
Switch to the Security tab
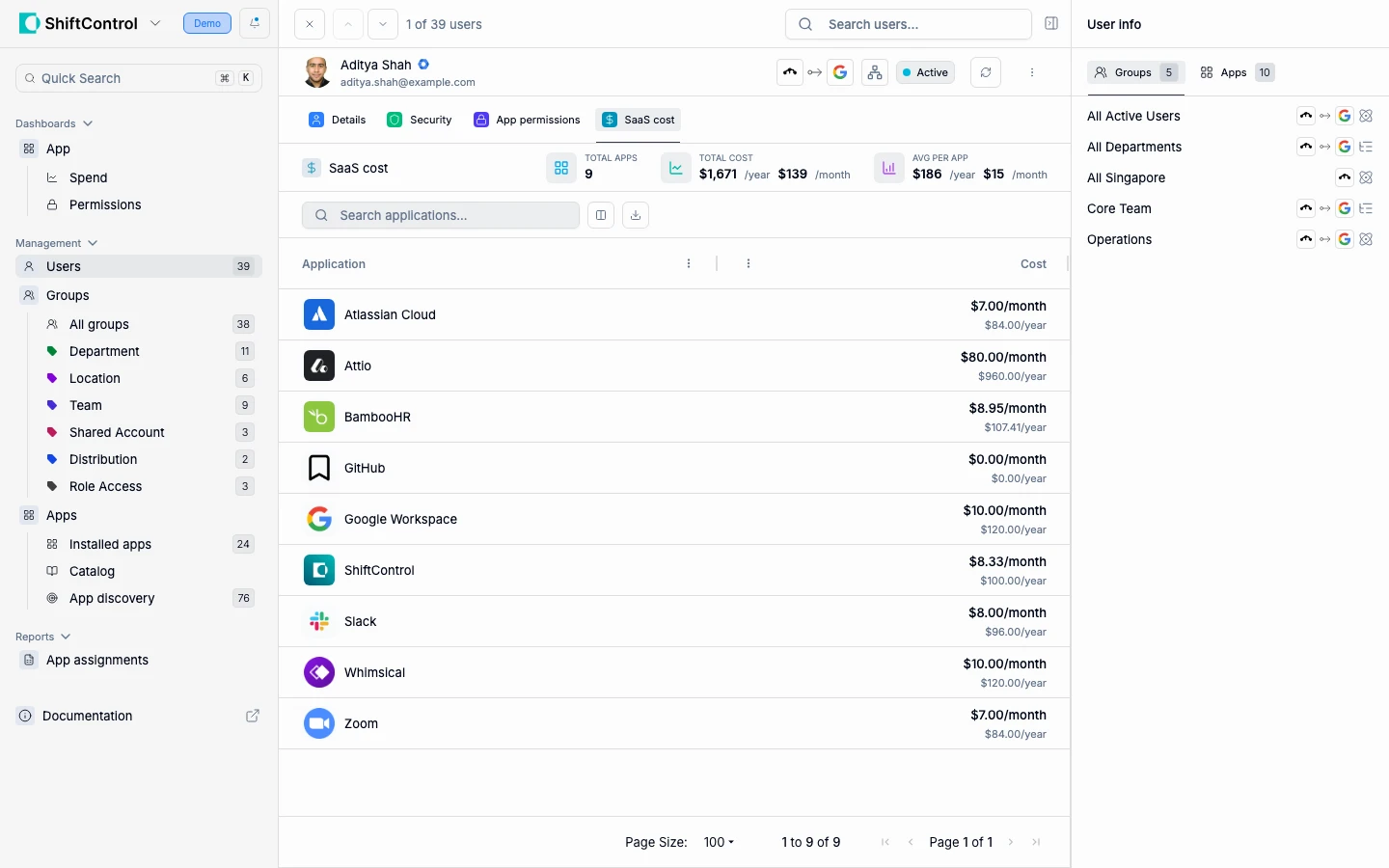[420, 120]
